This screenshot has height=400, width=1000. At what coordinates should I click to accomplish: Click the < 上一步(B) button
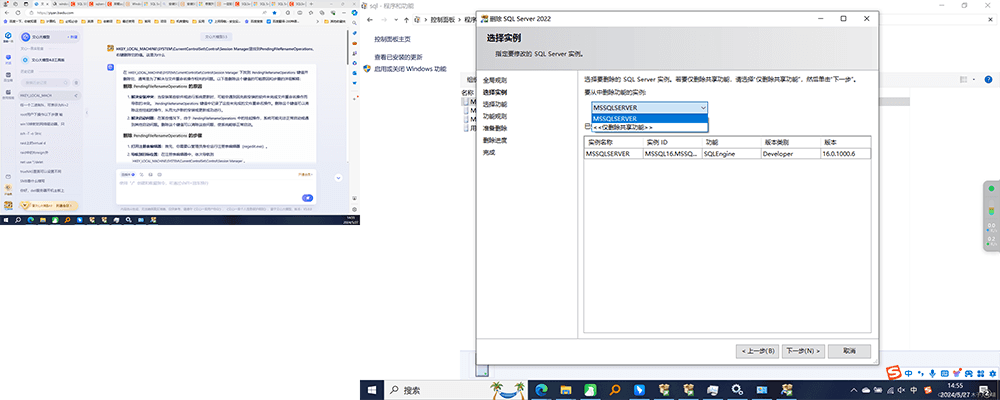point(757,352)
